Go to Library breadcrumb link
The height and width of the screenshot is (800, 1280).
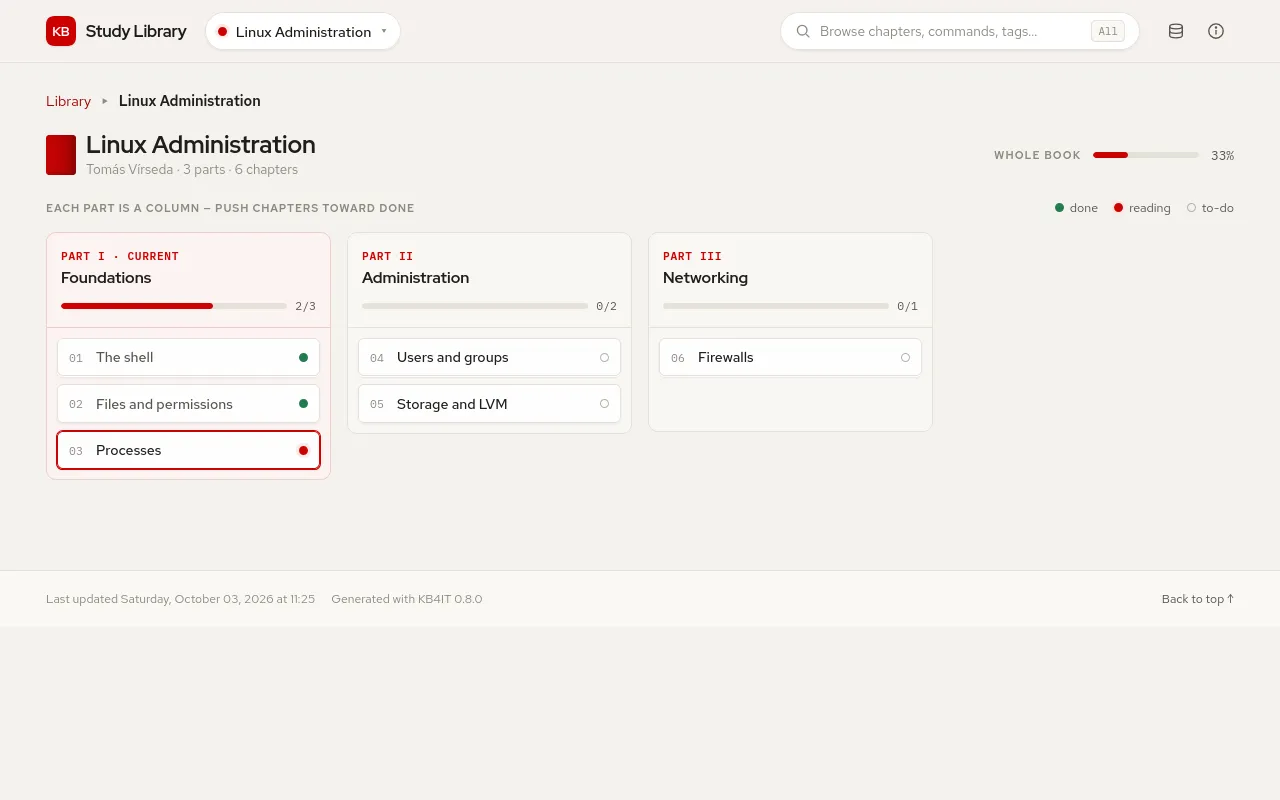(x=68, y=101)
